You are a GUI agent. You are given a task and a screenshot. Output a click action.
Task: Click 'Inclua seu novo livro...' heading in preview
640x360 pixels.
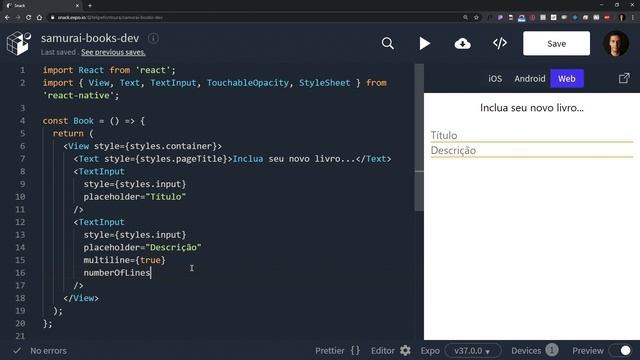pyautogui.click(x=532, y=108)
